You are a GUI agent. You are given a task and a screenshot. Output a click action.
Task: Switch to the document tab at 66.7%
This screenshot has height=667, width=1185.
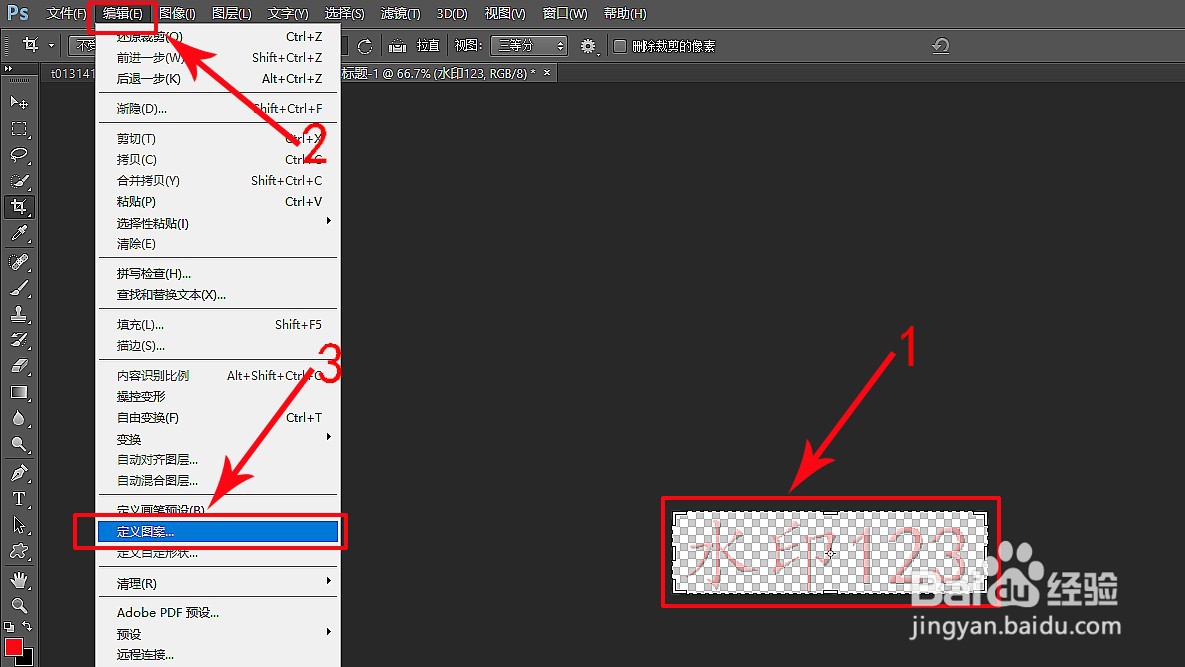pyautogui.click(x=438, y=73)
